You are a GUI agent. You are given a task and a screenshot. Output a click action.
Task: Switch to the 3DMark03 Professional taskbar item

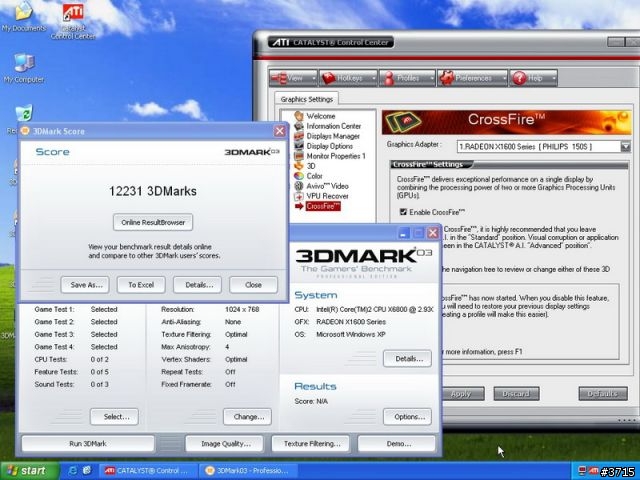tap(249, 471)
